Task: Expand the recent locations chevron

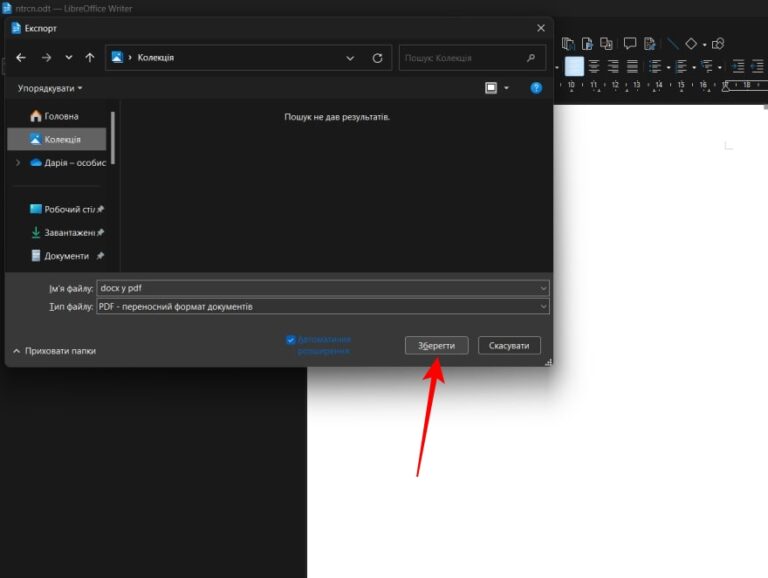Action: (69, 58)
